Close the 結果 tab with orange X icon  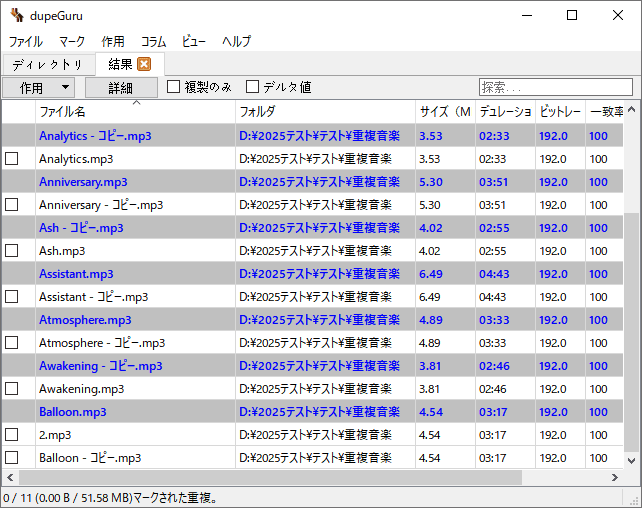[144, 64]
